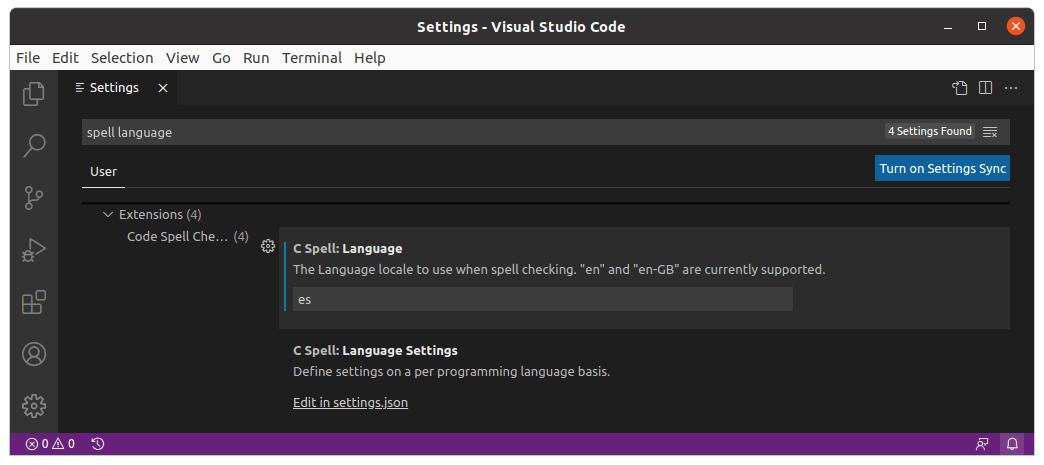The height and width of the screenshot is (465, 1044).
Task: Open the notifications bell in status bar
Action: [1012, 443]
